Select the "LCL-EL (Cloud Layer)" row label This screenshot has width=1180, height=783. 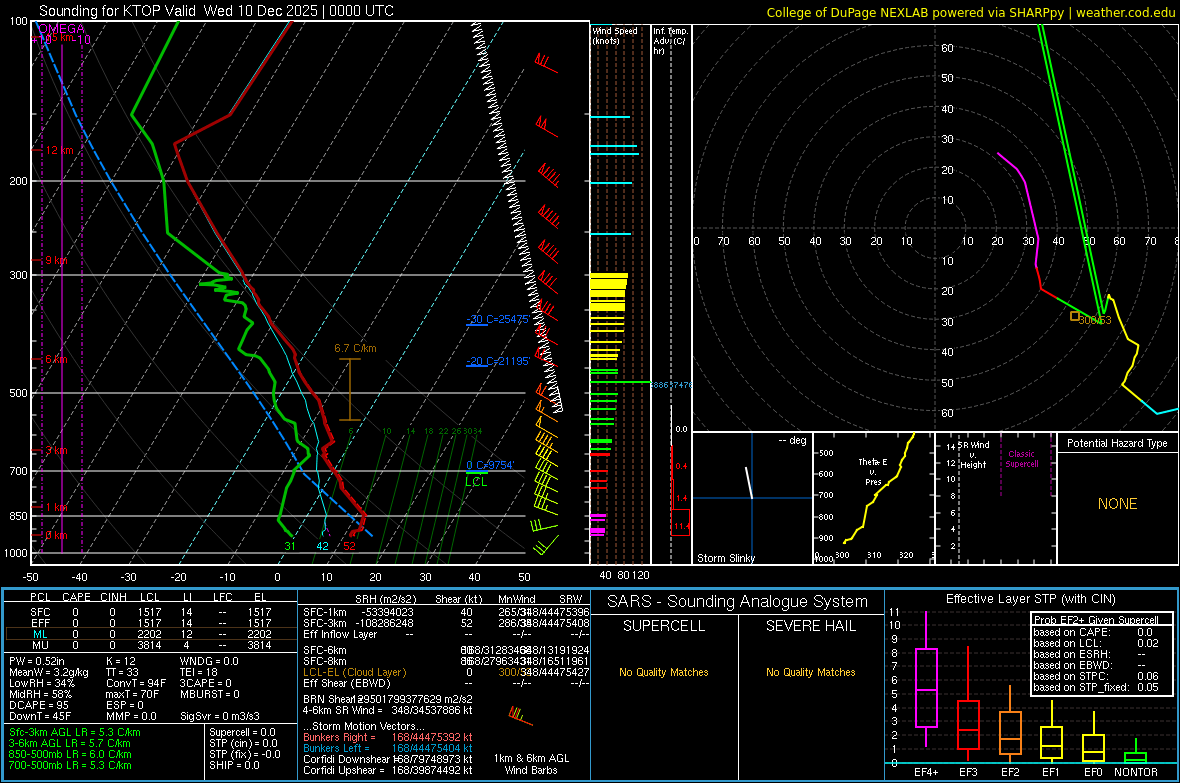(x=354, y=672)
